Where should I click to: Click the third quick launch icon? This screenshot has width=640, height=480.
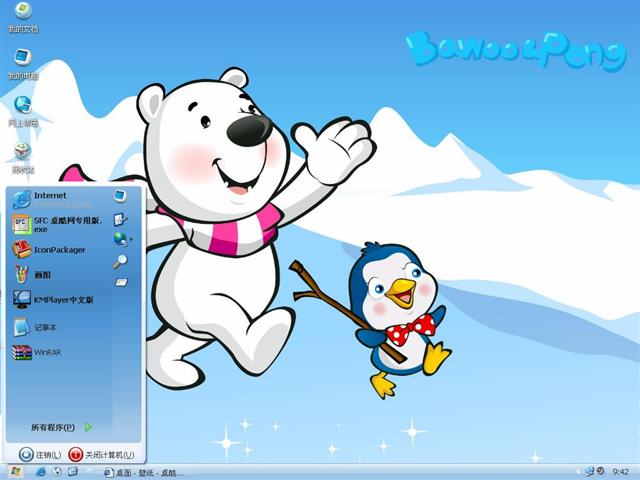pos(73,471)
